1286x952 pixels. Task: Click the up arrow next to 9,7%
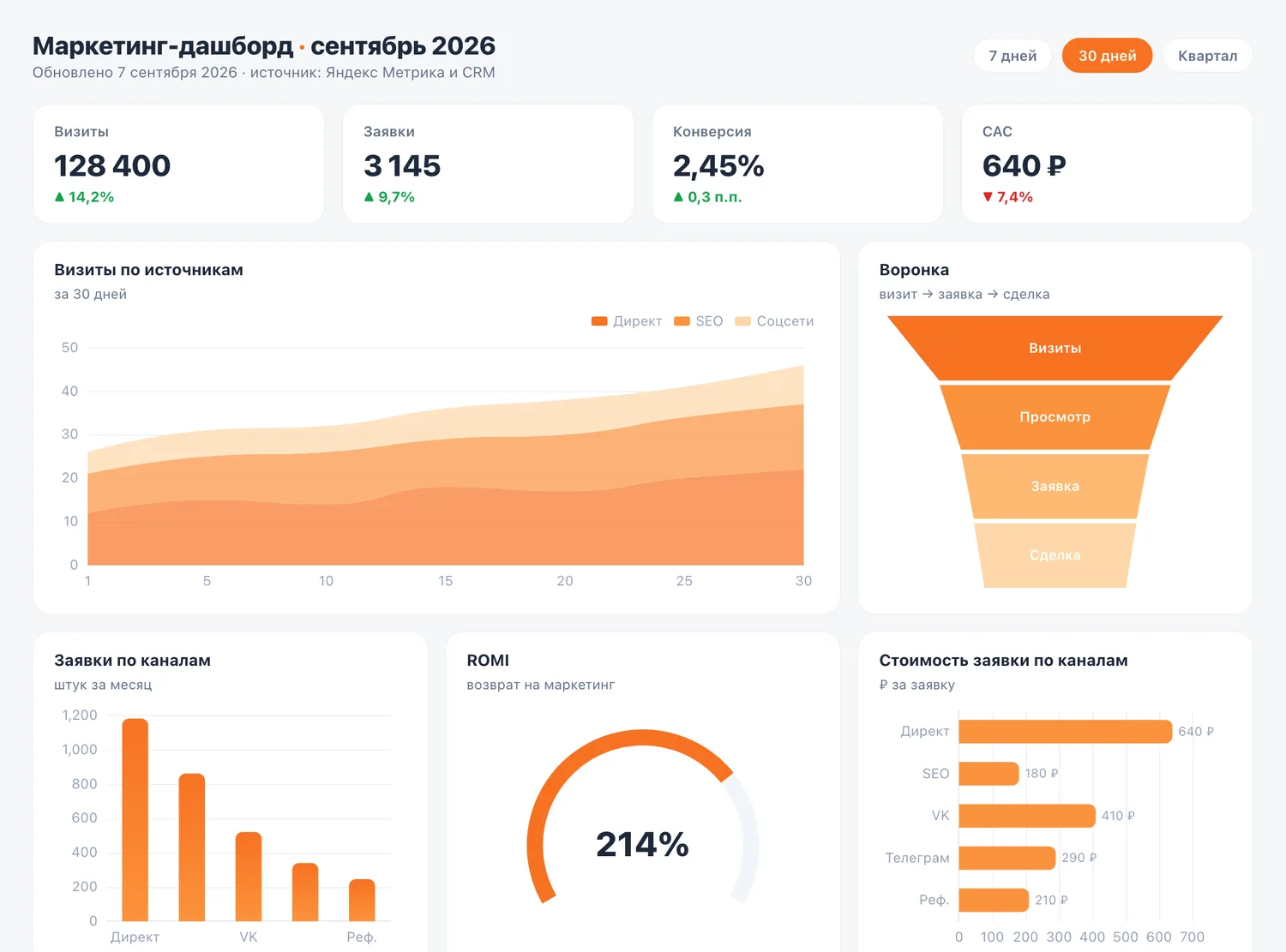point(369,197)
